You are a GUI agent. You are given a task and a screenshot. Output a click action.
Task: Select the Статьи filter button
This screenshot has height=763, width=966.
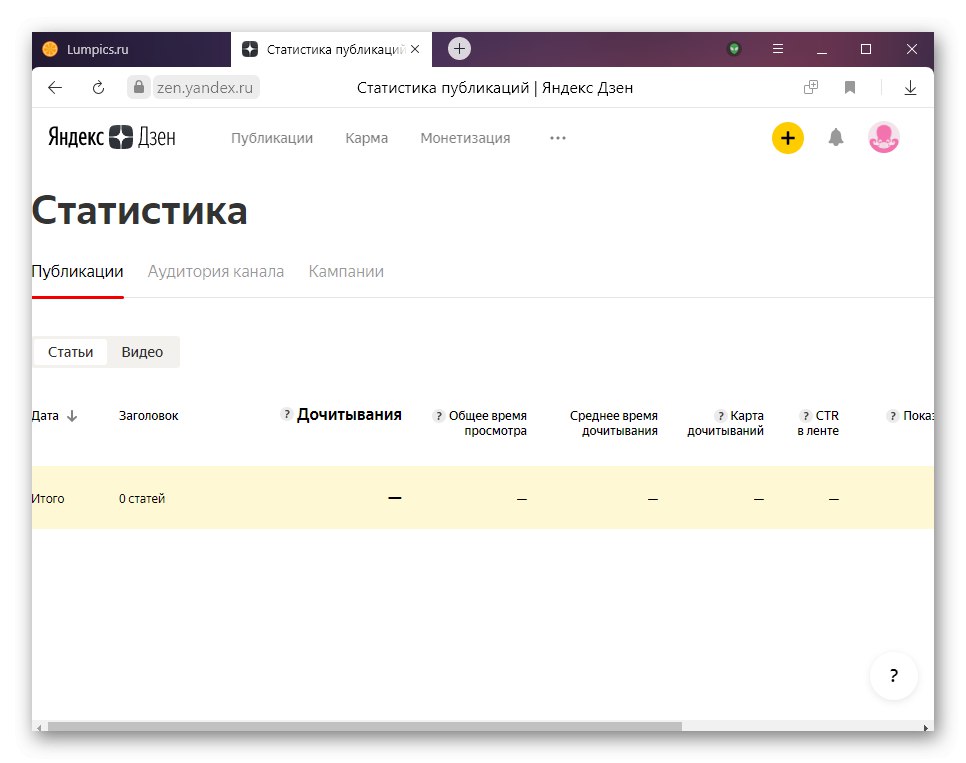point(69,351)
